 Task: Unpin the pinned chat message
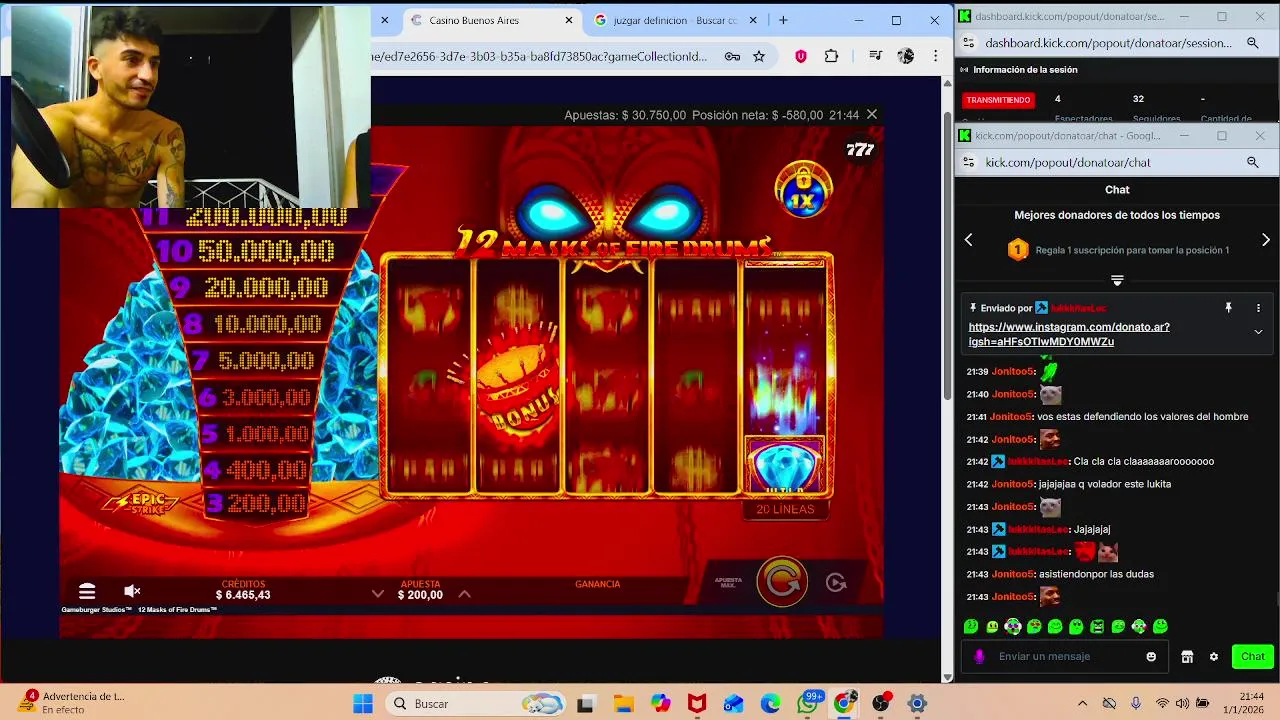click(1228, 308)
